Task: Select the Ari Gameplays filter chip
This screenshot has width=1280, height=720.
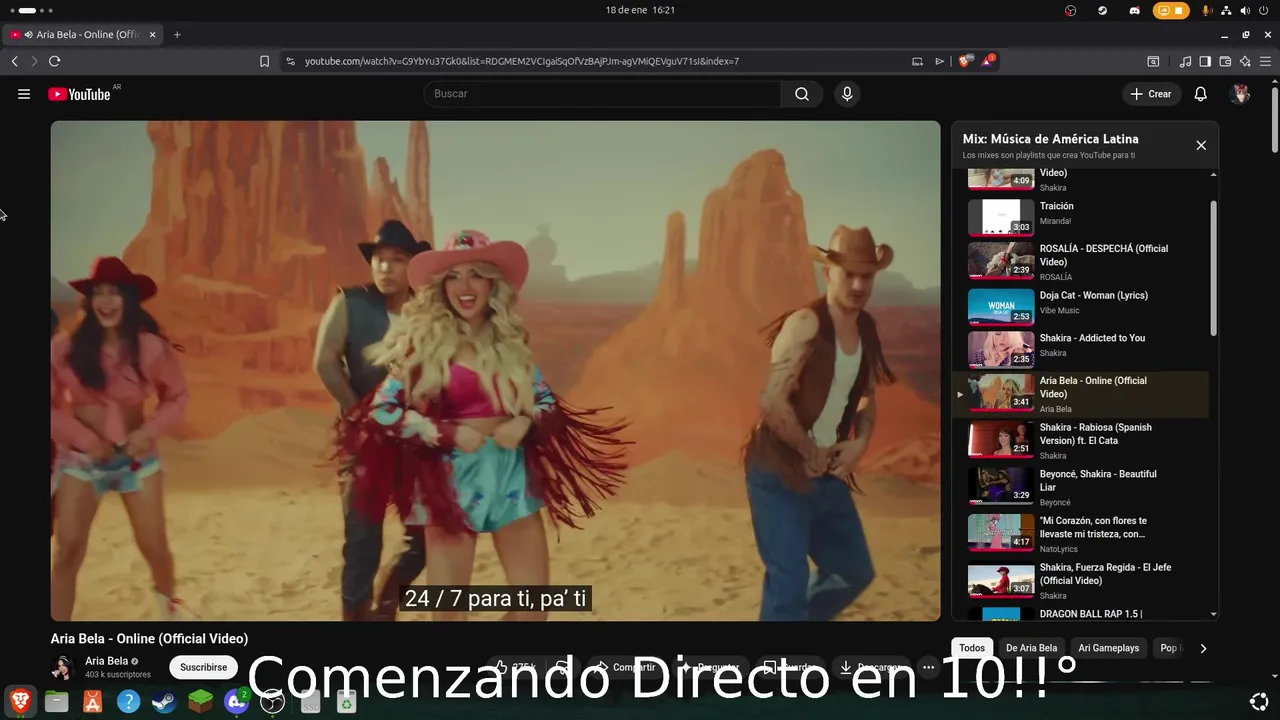Action: (1108, 648)
